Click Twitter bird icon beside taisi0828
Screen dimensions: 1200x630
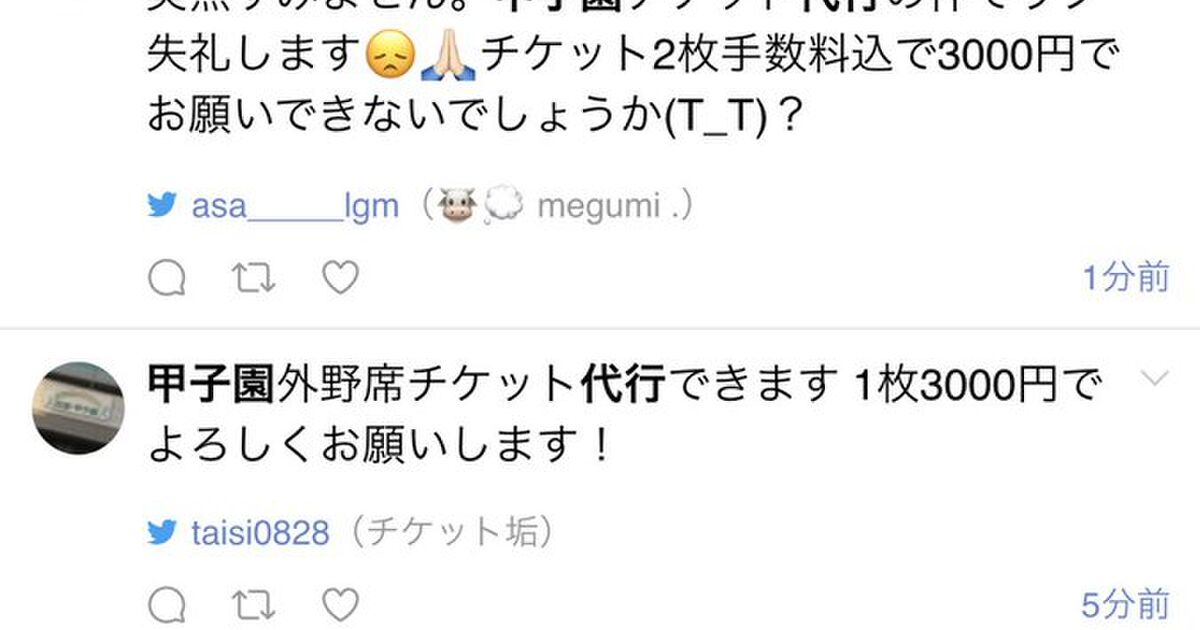click(162, 533)
